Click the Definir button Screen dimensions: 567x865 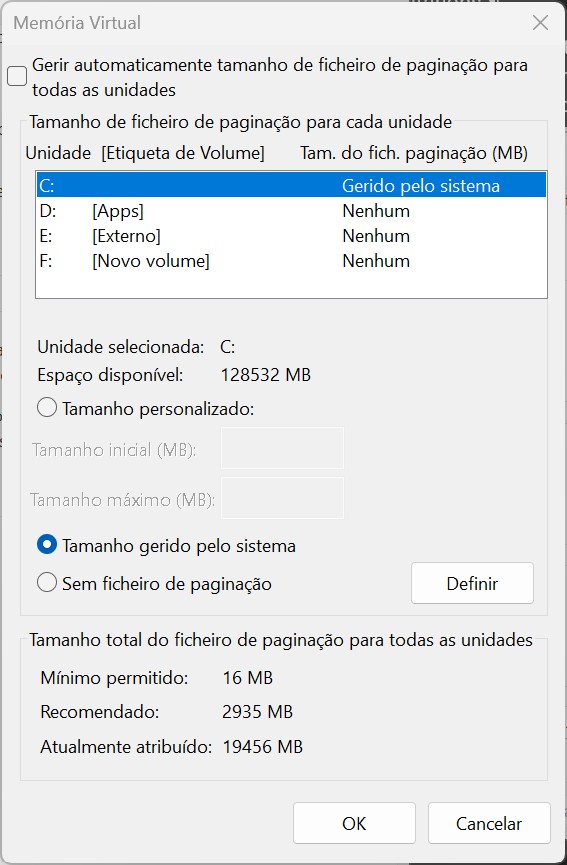[x=472, y=583]
